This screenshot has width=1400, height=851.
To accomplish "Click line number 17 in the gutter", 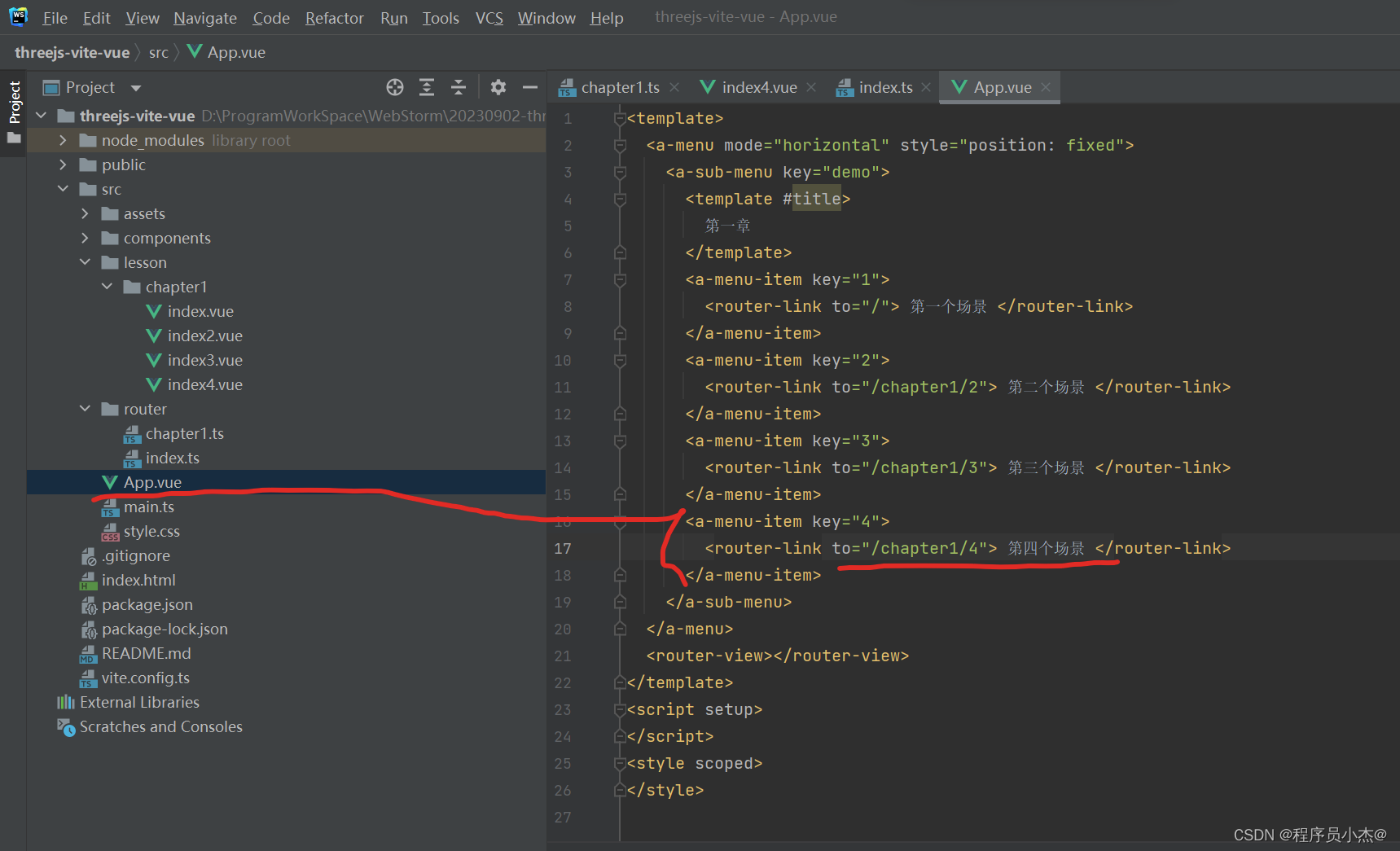I will coord(563,548).
